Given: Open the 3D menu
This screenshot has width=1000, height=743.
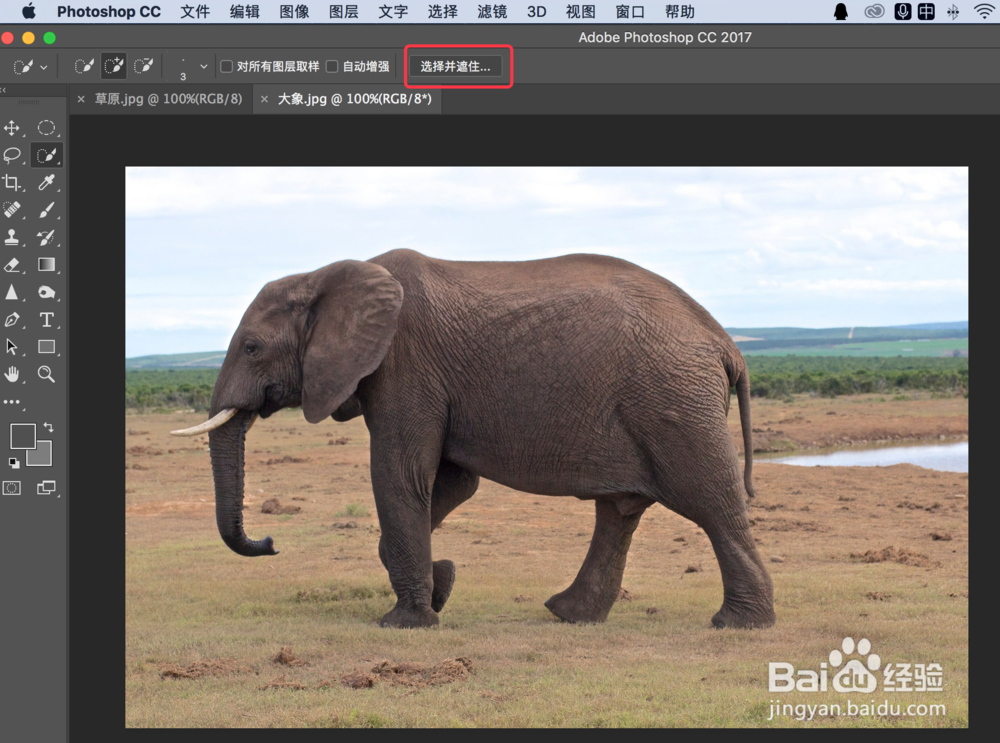Looking at the screenshot, I should (536, 11).
